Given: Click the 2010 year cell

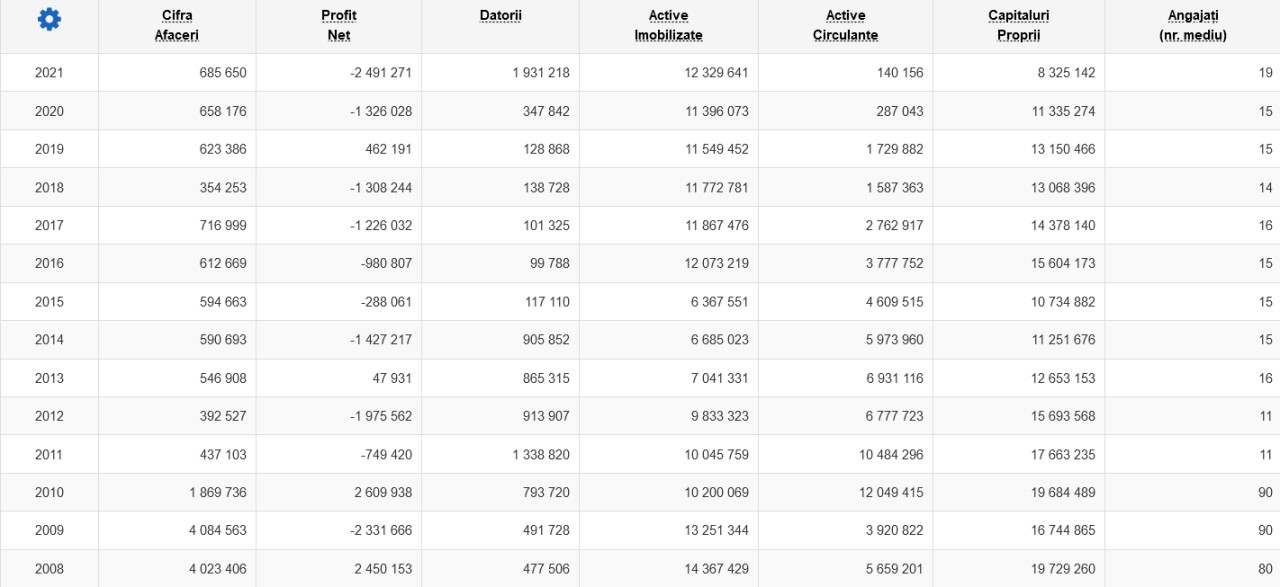Looking at the screenshot, I should 49,492.
